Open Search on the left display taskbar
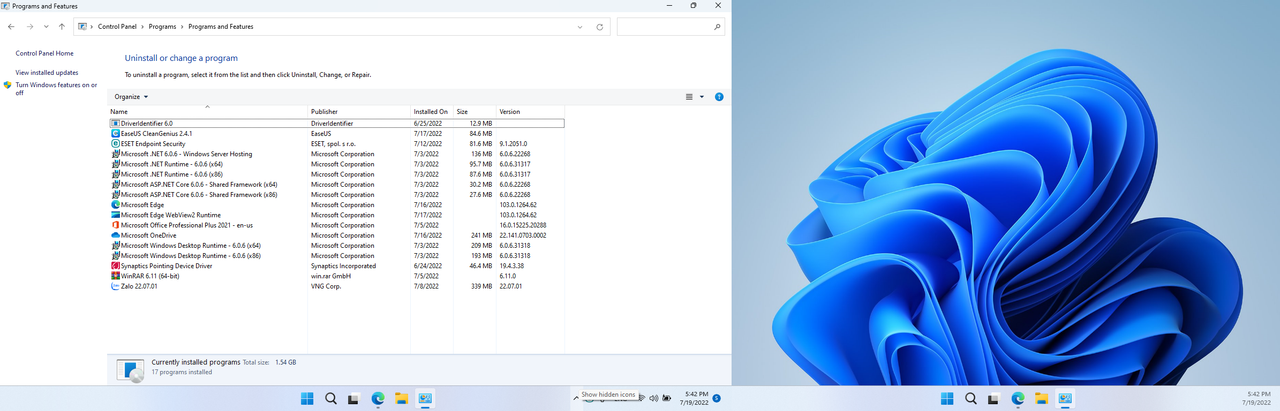1280x411 pixels. pyautogui.click(x=331, y=398)
